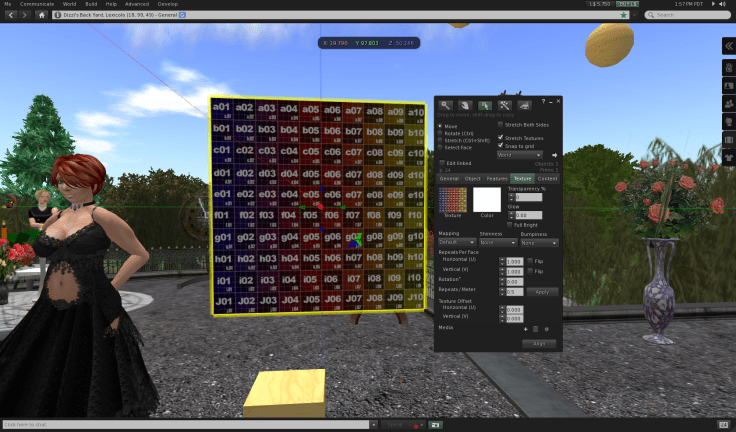The image size is (736, 432).
Task: Select the Edit tool in build panel
Action: 484,105
